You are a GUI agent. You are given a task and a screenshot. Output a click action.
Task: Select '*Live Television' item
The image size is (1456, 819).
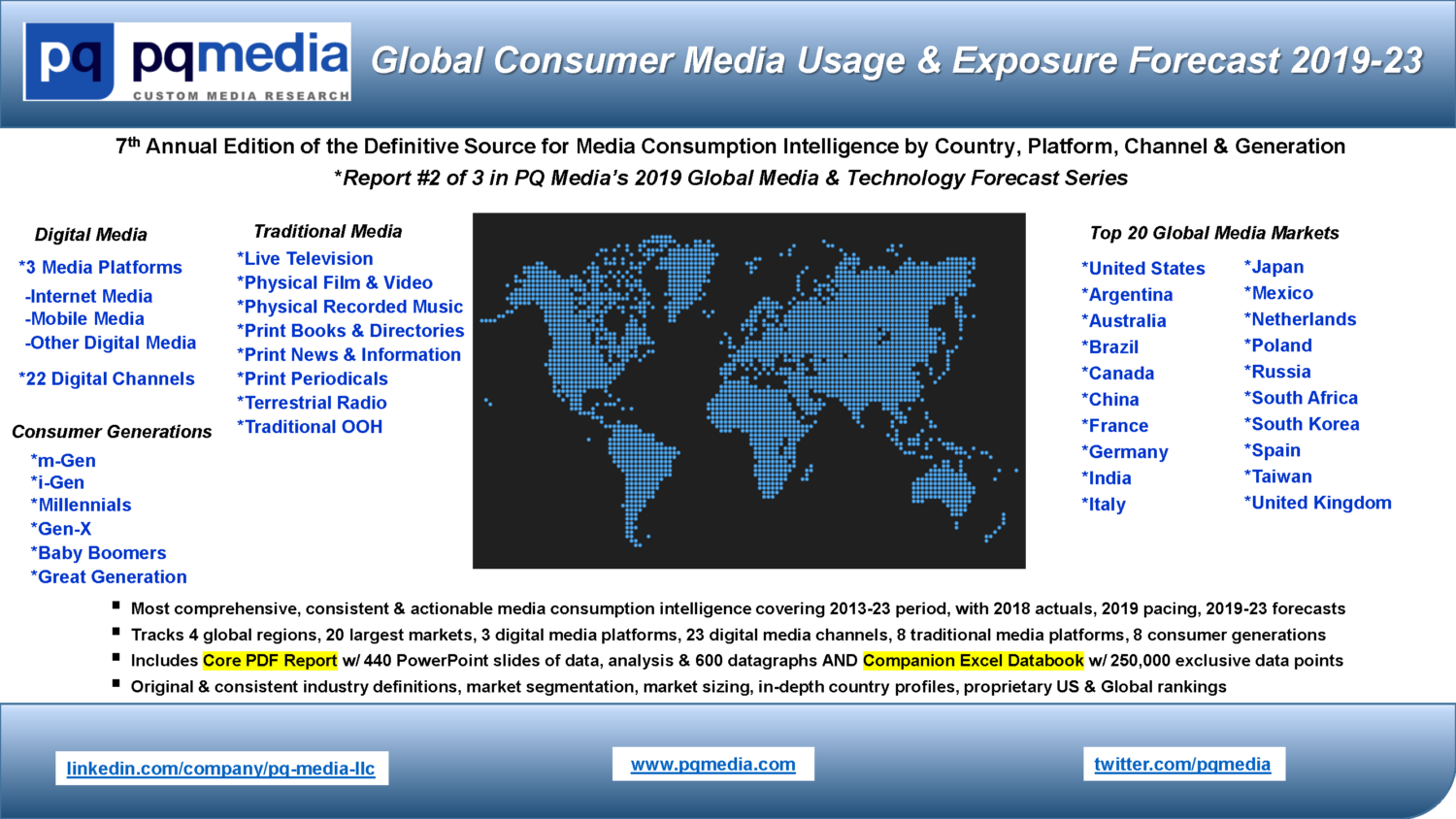[x=305, y=259]
